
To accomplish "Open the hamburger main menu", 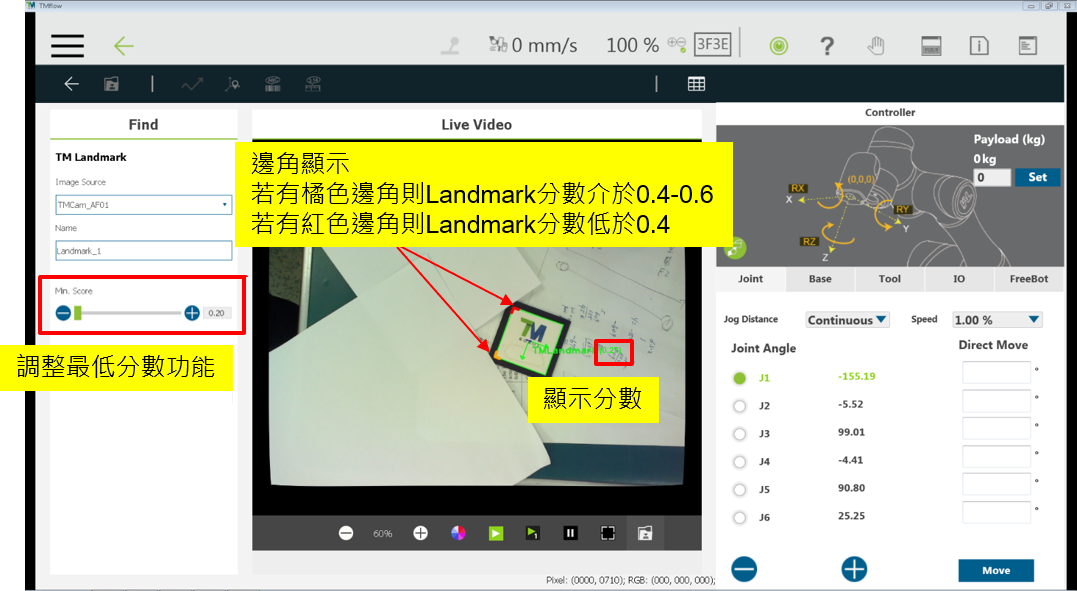I will [x=67, y=46].
